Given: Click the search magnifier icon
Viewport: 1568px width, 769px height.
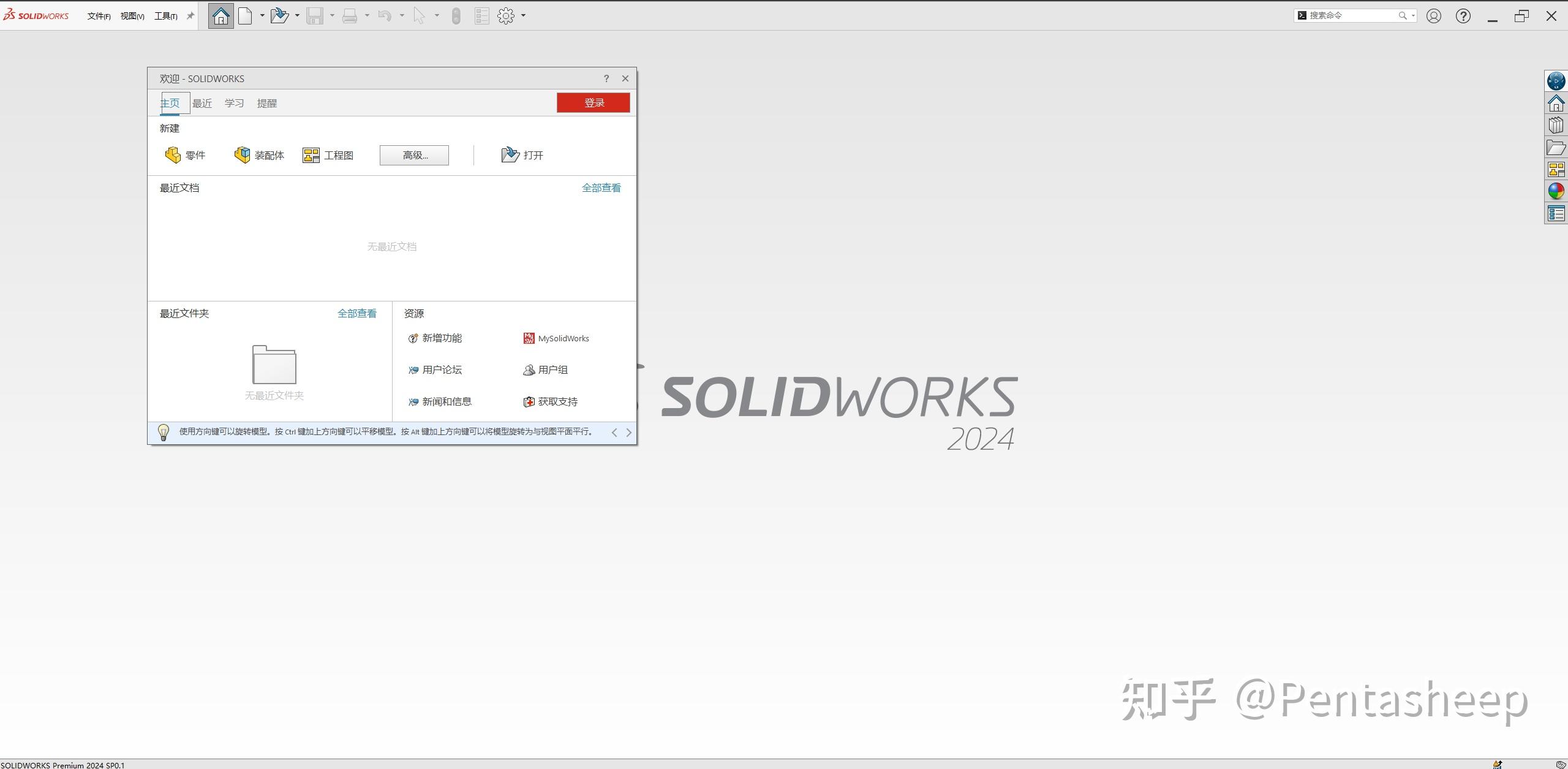Looking at the screenshot, I should point(1403,16).
